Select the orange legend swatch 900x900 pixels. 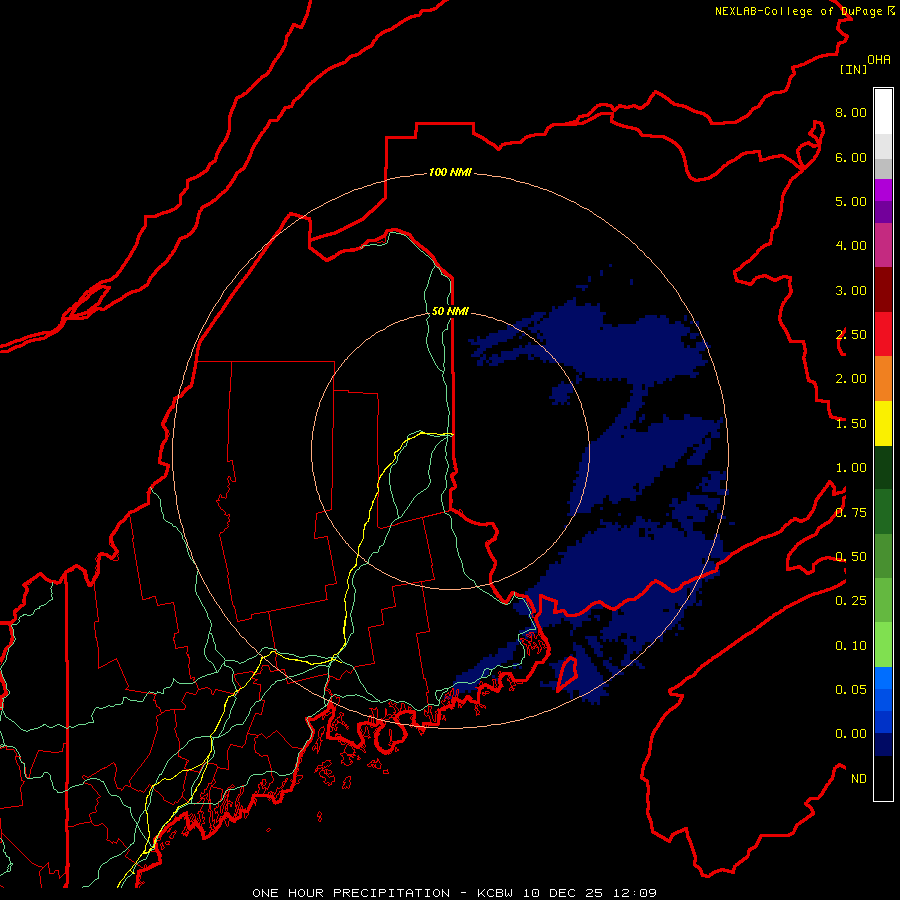[883, 379]
